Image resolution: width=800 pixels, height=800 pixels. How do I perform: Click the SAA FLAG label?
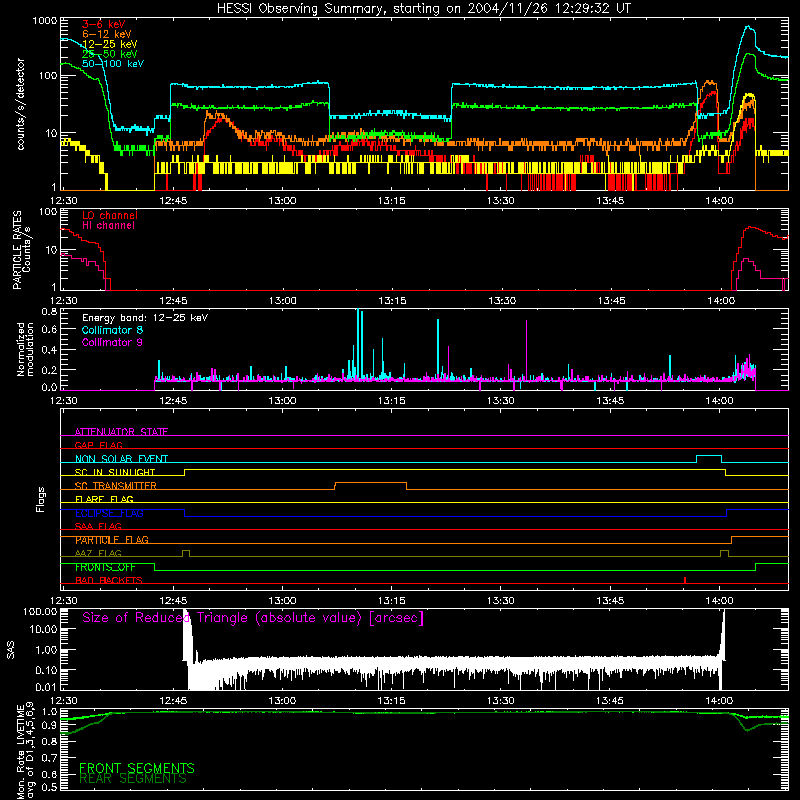click(98, 526)
